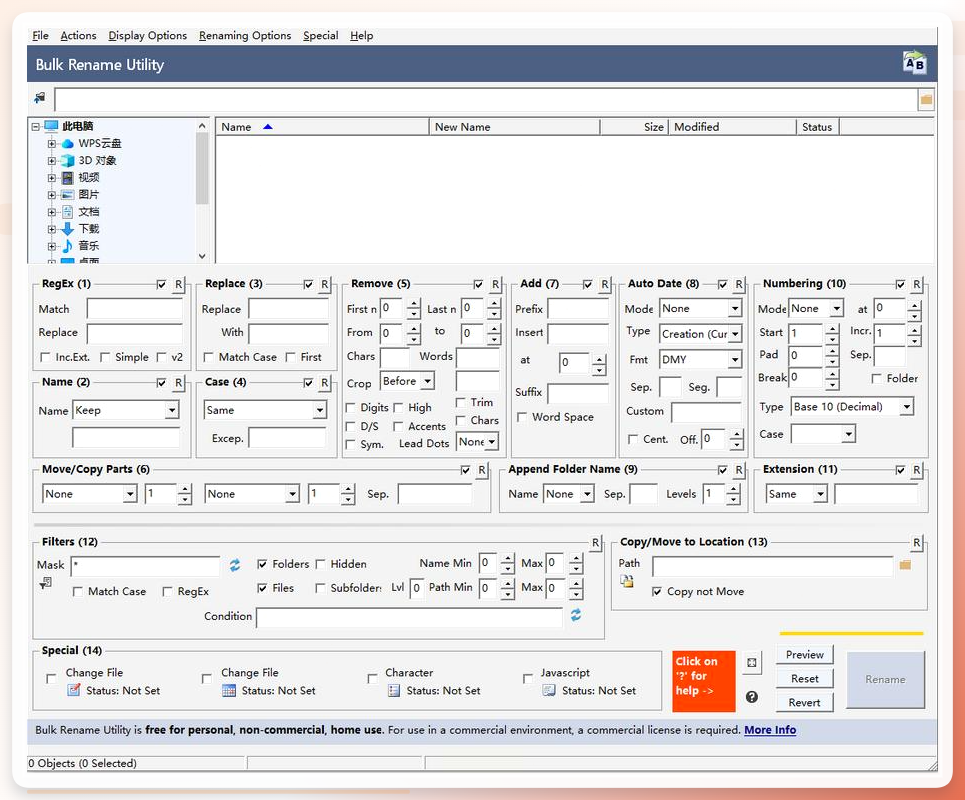Select the downloads arrow icon in tree
This screenshot has height=800, width=965.
68,229
